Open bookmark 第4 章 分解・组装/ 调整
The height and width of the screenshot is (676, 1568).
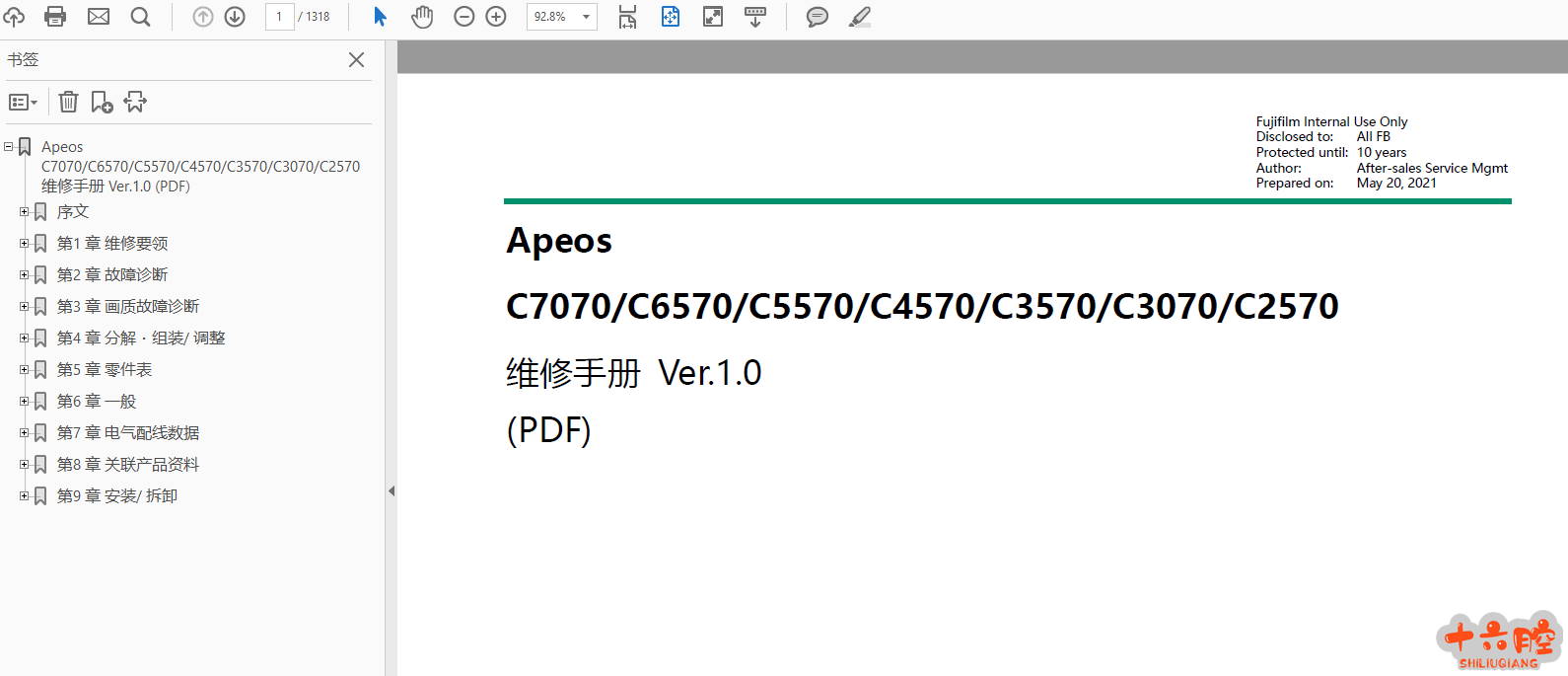[140, 338]
